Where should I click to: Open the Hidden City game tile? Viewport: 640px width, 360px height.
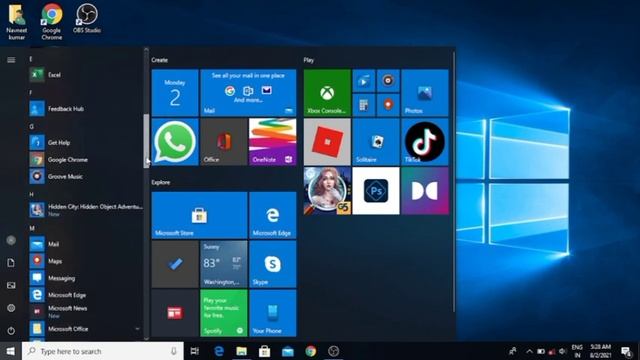[x=327, y=191]
